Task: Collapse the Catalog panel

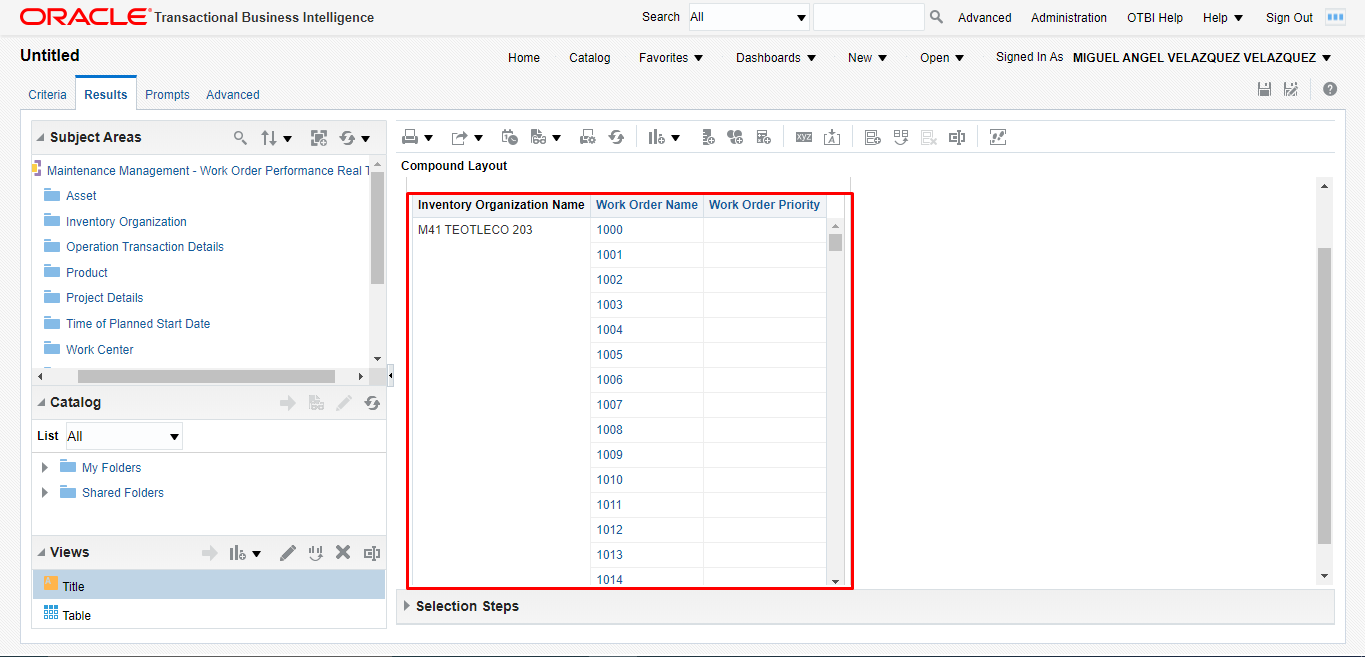Action: coord(41,403)
